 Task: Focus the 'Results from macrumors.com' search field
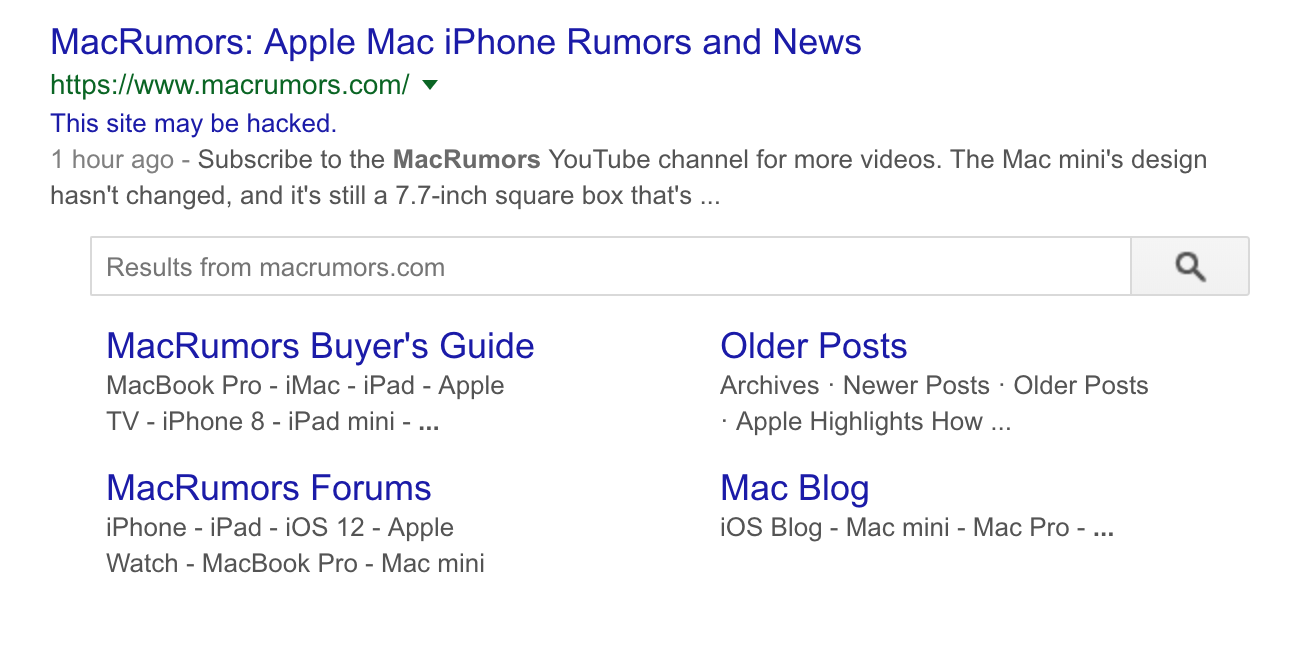point(611,266)
